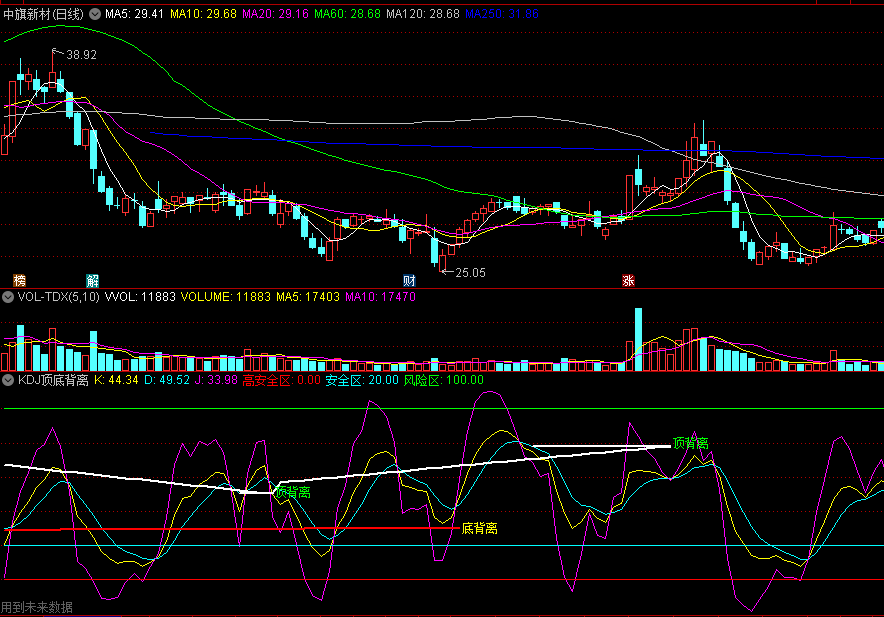Click the tallest cyan volume bar

click(638, 340)
